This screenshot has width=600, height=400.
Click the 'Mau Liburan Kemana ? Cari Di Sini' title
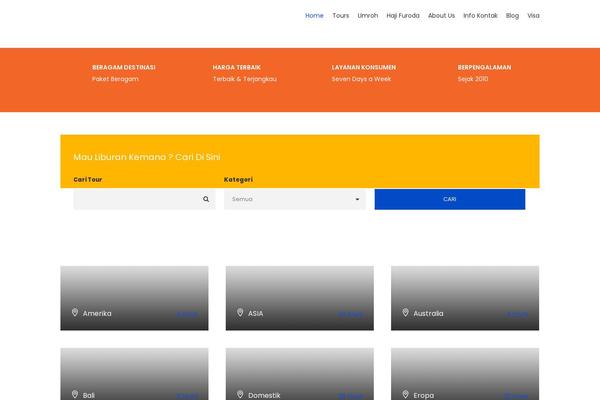pos(147,157)
